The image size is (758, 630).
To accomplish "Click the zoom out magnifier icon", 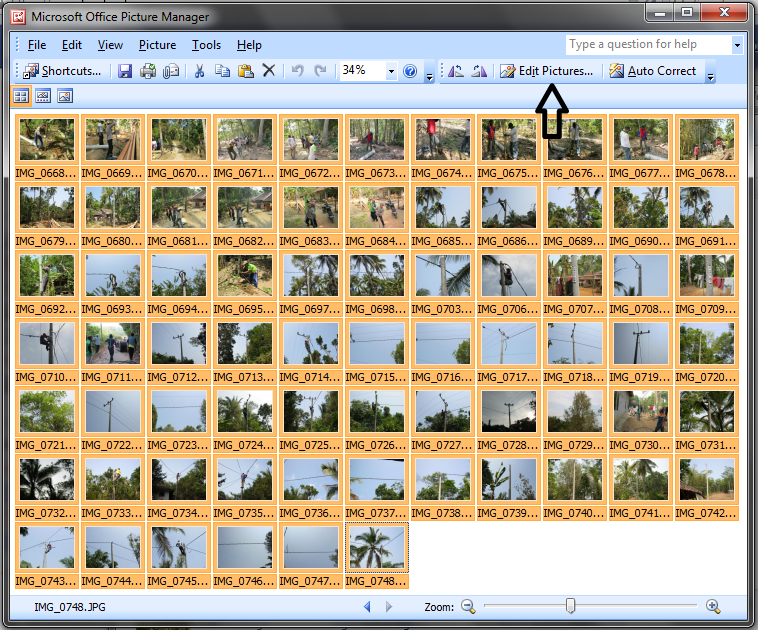I will pos(468,606).
